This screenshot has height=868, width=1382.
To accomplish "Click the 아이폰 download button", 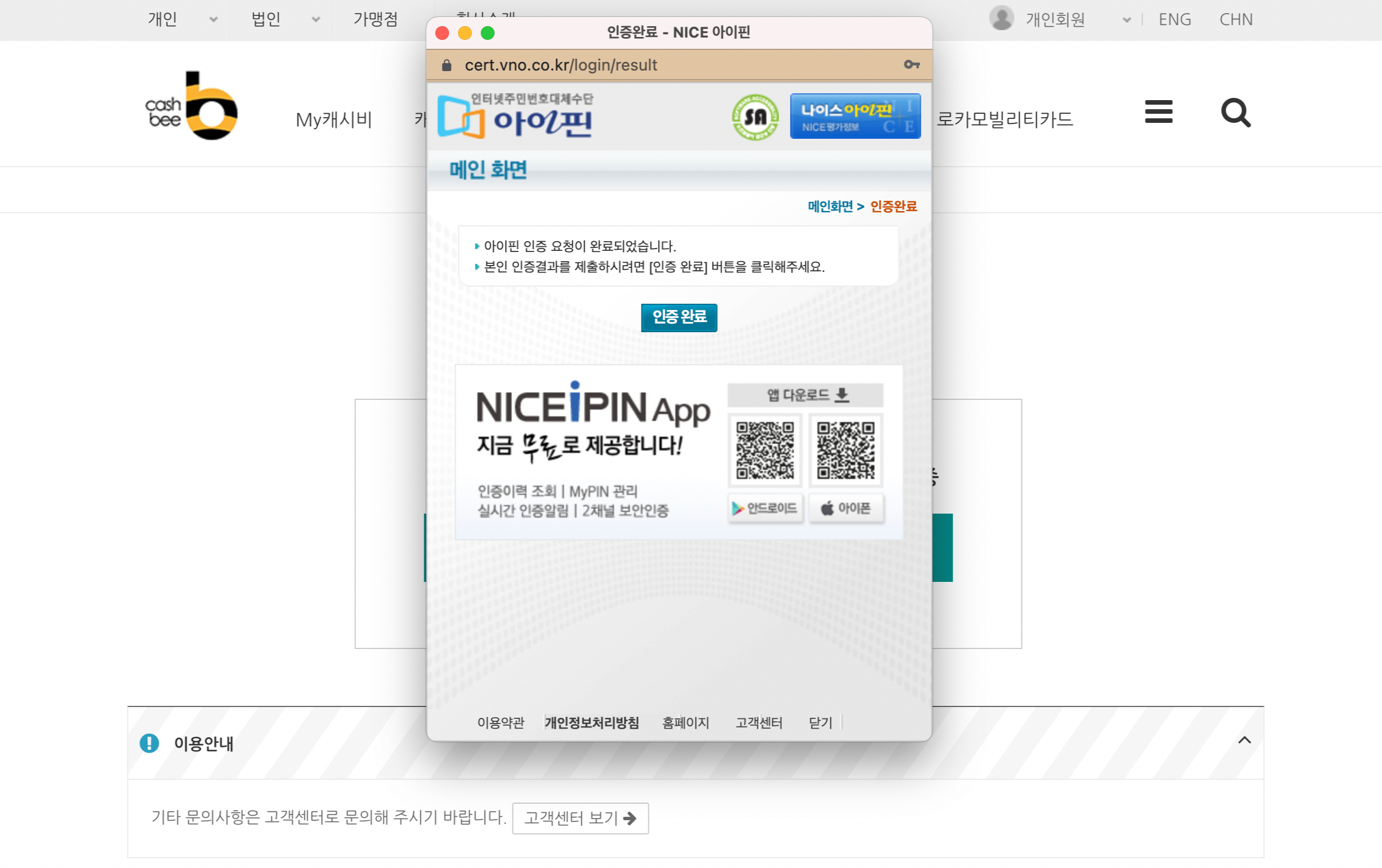I will point(846,508).
